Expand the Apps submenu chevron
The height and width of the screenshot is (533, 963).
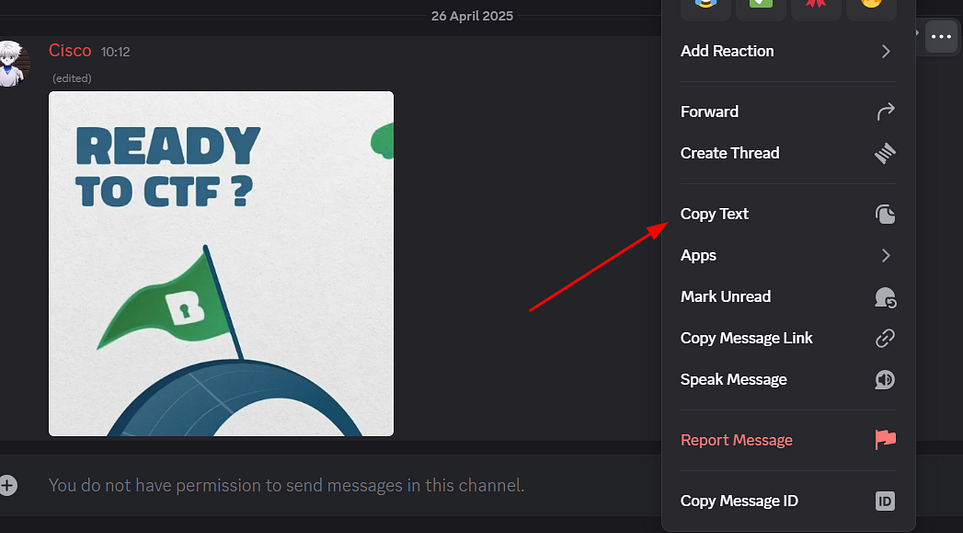886,255
